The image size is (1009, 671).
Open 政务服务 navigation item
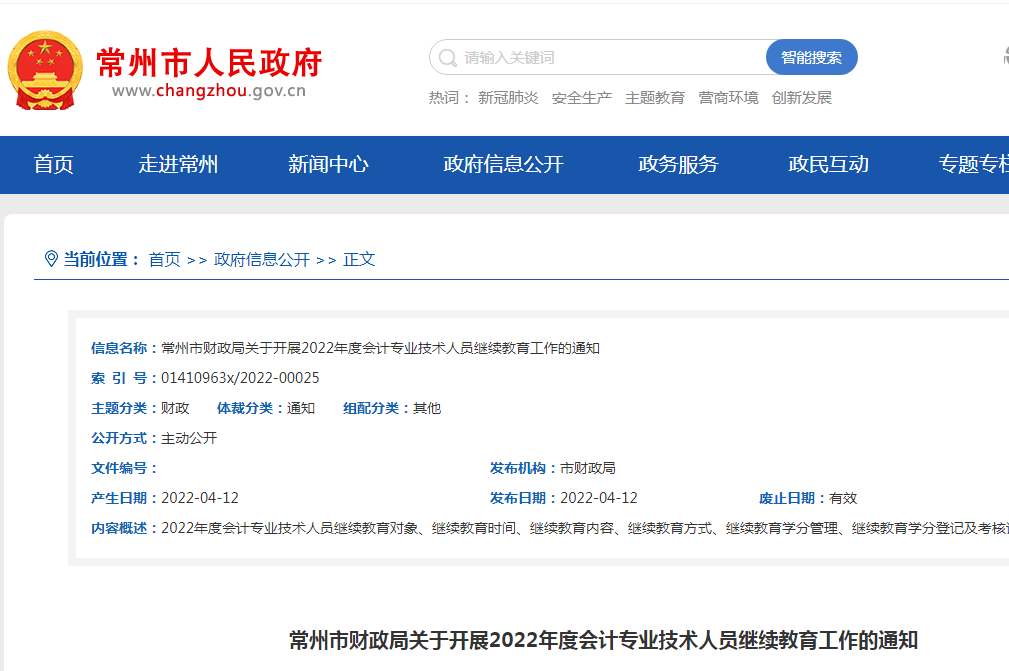[x=678, y=165]
